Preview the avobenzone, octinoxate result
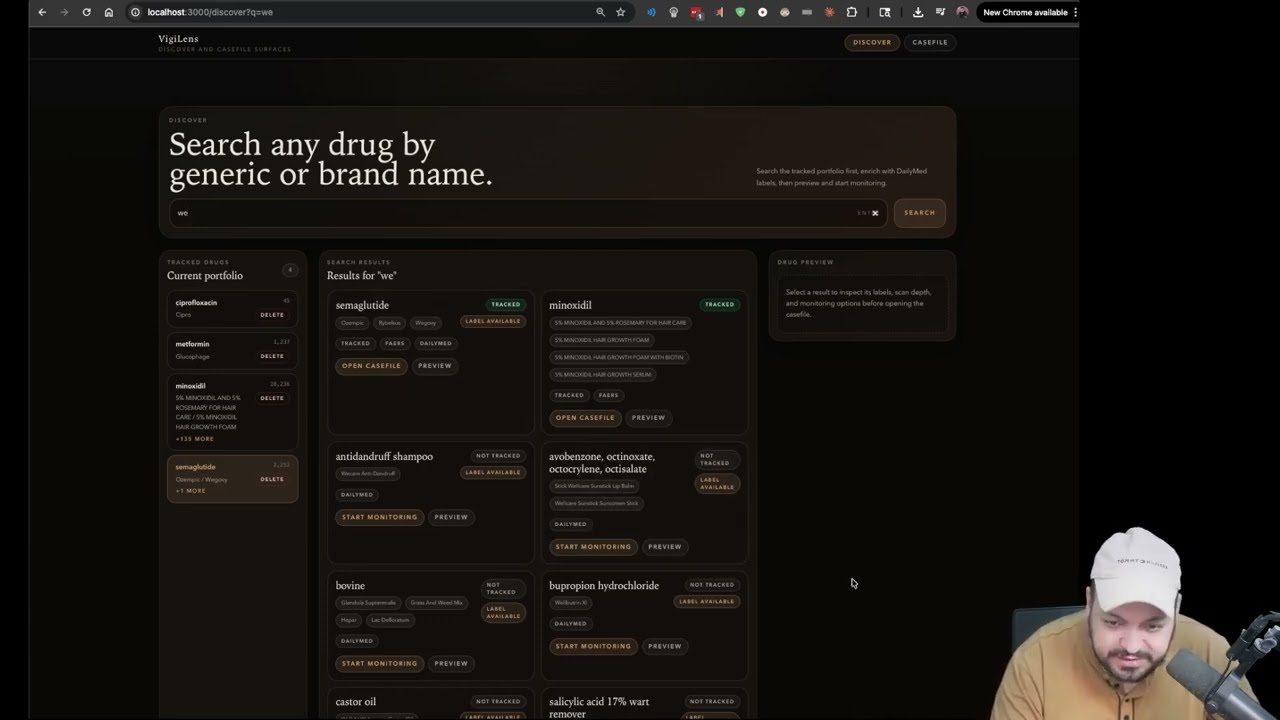 point(665,547)
